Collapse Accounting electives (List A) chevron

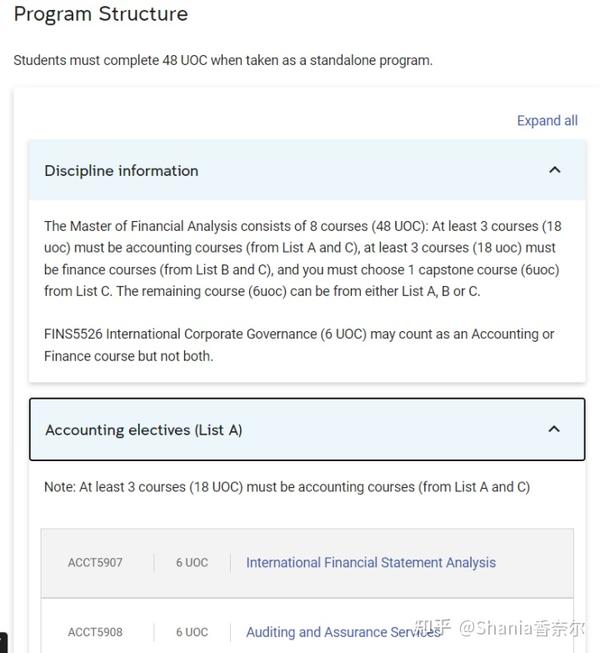[x=554, y=429]
